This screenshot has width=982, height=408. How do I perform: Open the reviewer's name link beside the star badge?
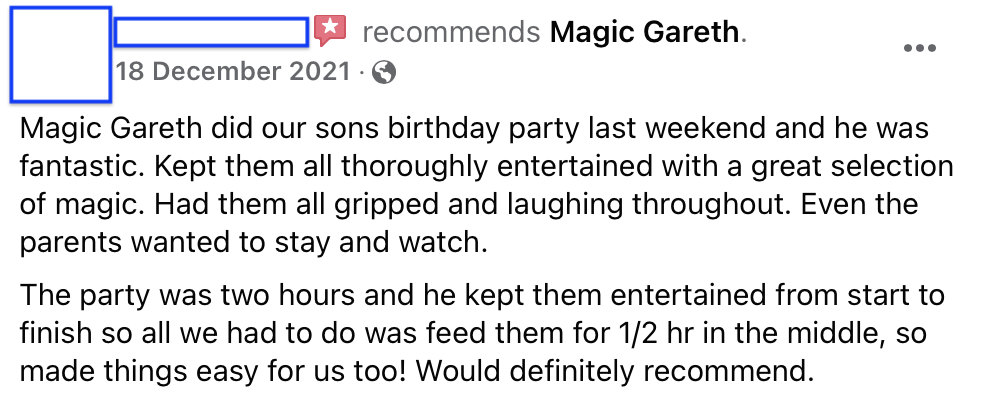212,32
